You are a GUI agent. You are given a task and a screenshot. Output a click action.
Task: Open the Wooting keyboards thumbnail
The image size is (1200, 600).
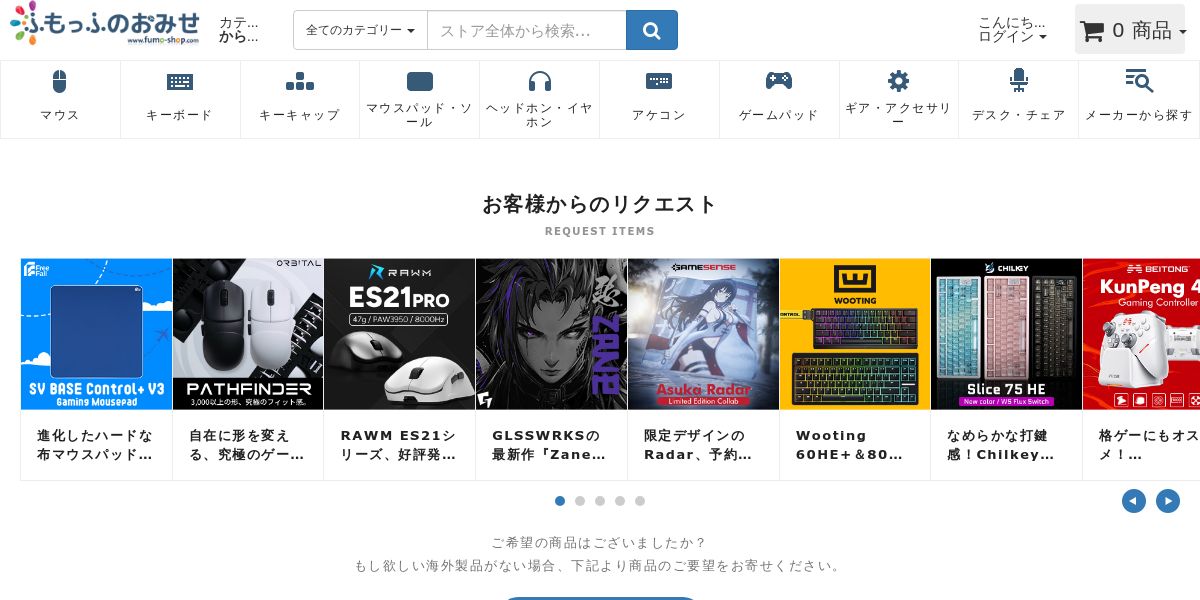(855, 334)
